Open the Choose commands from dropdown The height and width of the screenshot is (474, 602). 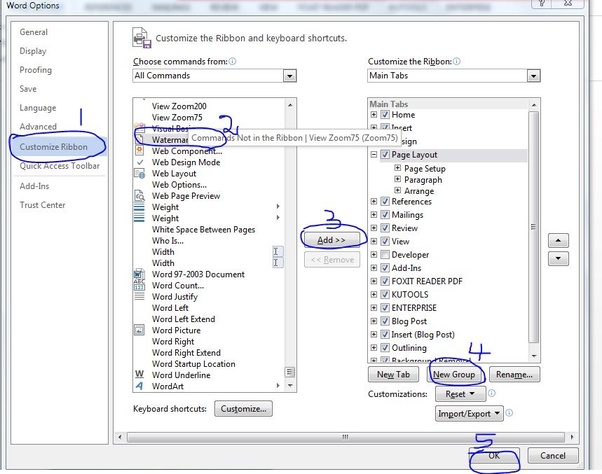[290, 76]
